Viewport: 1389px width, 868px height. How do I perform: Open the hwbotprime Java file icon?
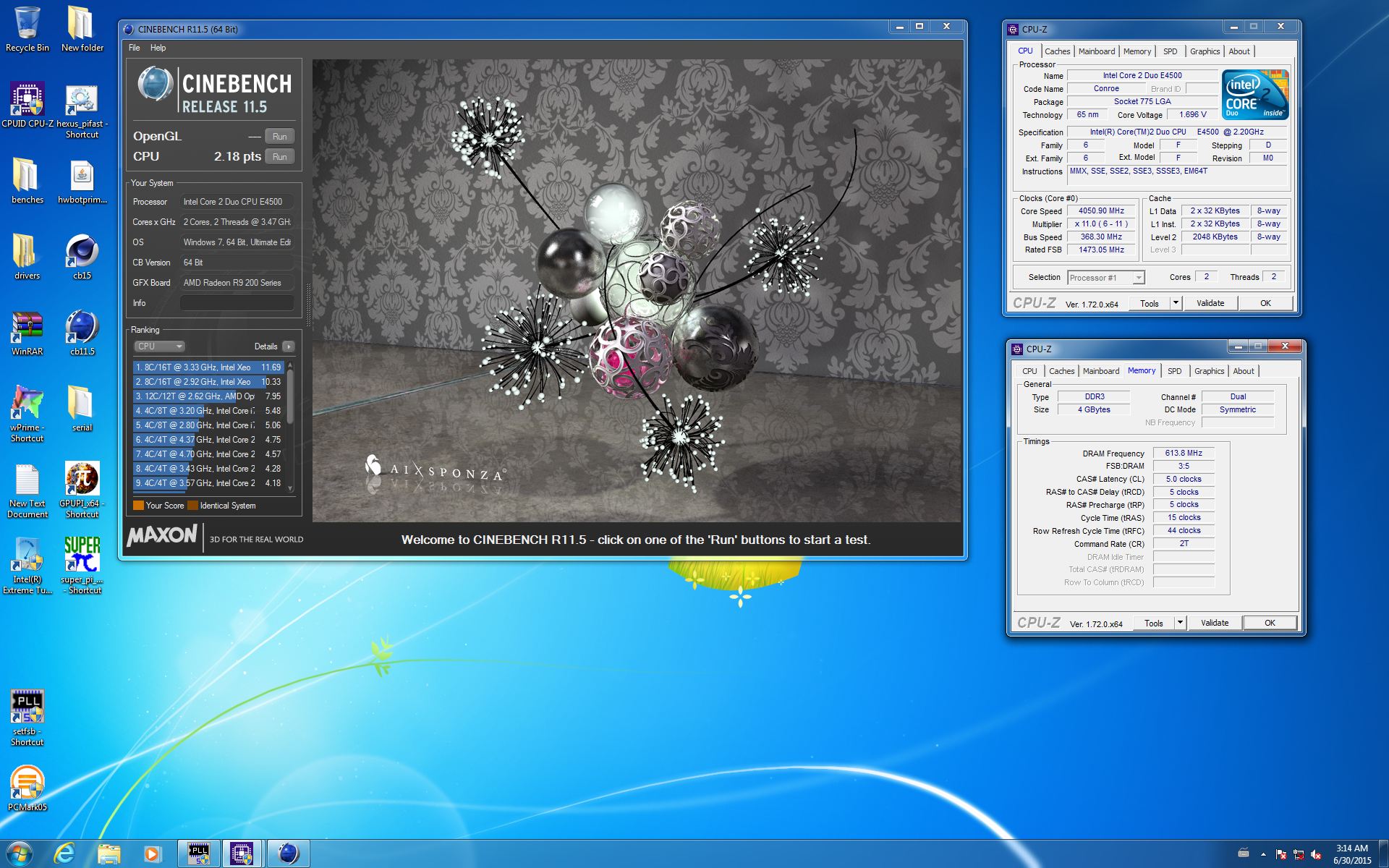pyautogui.click(x=82, y=181)
